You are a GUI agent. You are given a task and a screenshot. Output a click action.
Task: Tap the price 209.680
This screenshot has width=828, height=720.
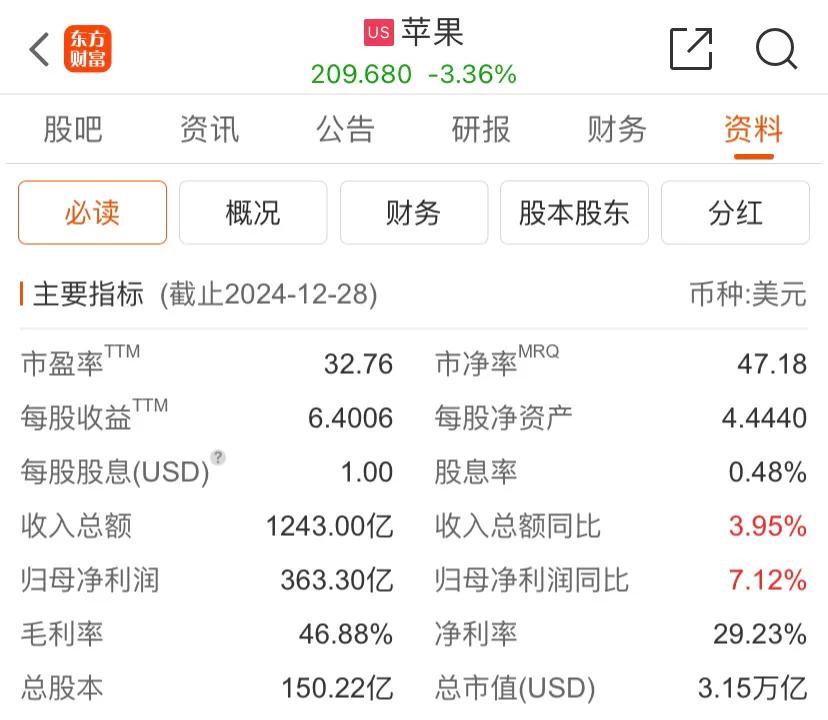point(361,74)
